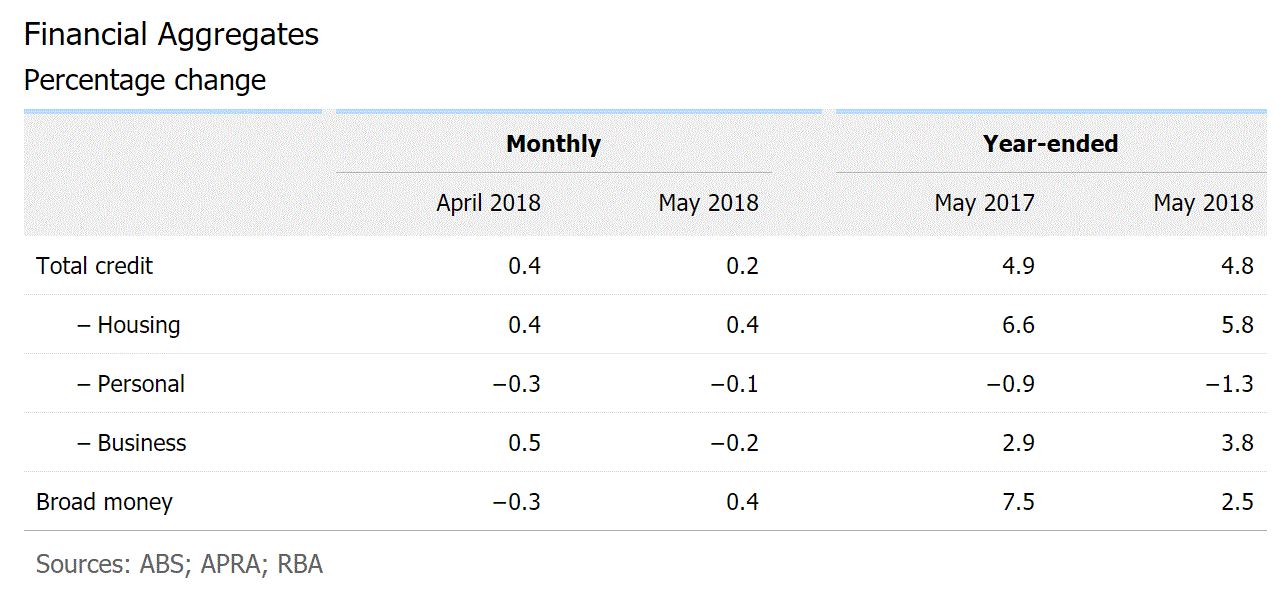This screenshot has width=1284, height=599.
Task: Click the May 2018 header under Year-ended
Action: pos(1203,203)
